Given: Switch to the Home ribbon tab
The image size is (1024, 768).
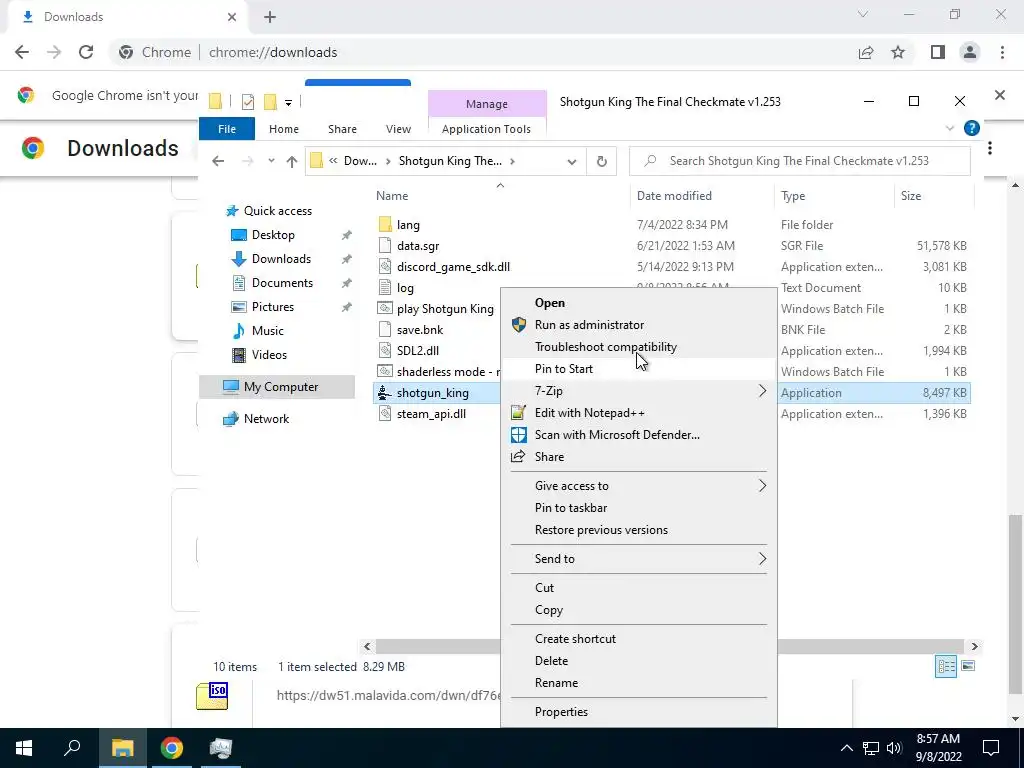Looking at the screenshot, I should 283,129.
